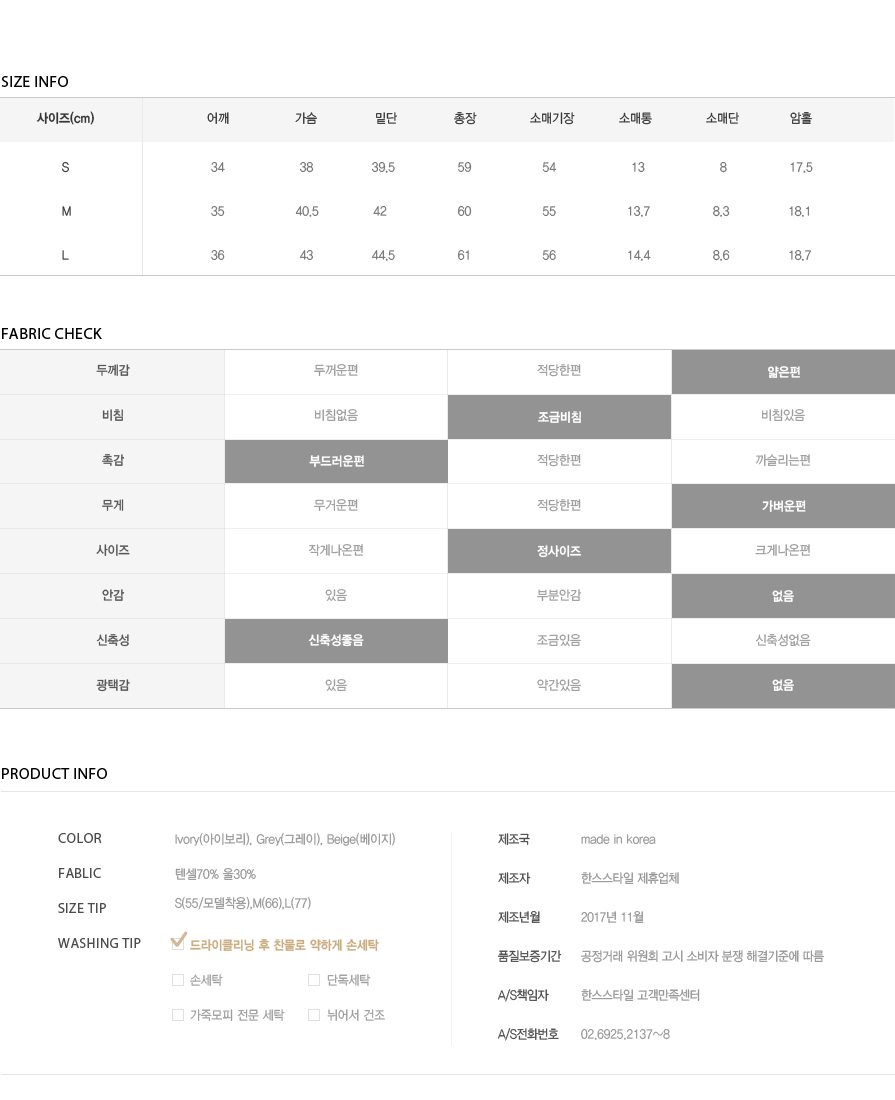This screenshot has width=895, height=1100.
Task: Click the 8.6 sleeve hem value
Action: click(x=721, y=255)
